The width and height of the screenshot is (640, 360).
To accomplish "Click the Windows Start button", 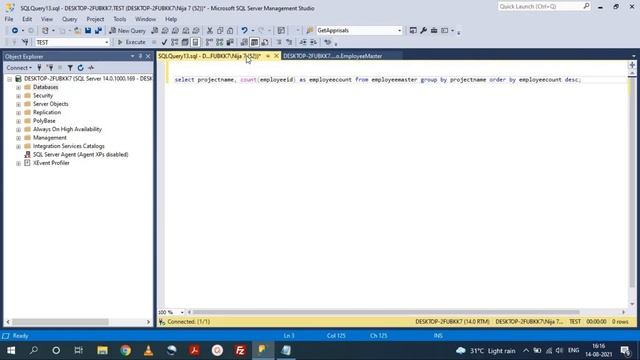I will [x=11, y=351].
